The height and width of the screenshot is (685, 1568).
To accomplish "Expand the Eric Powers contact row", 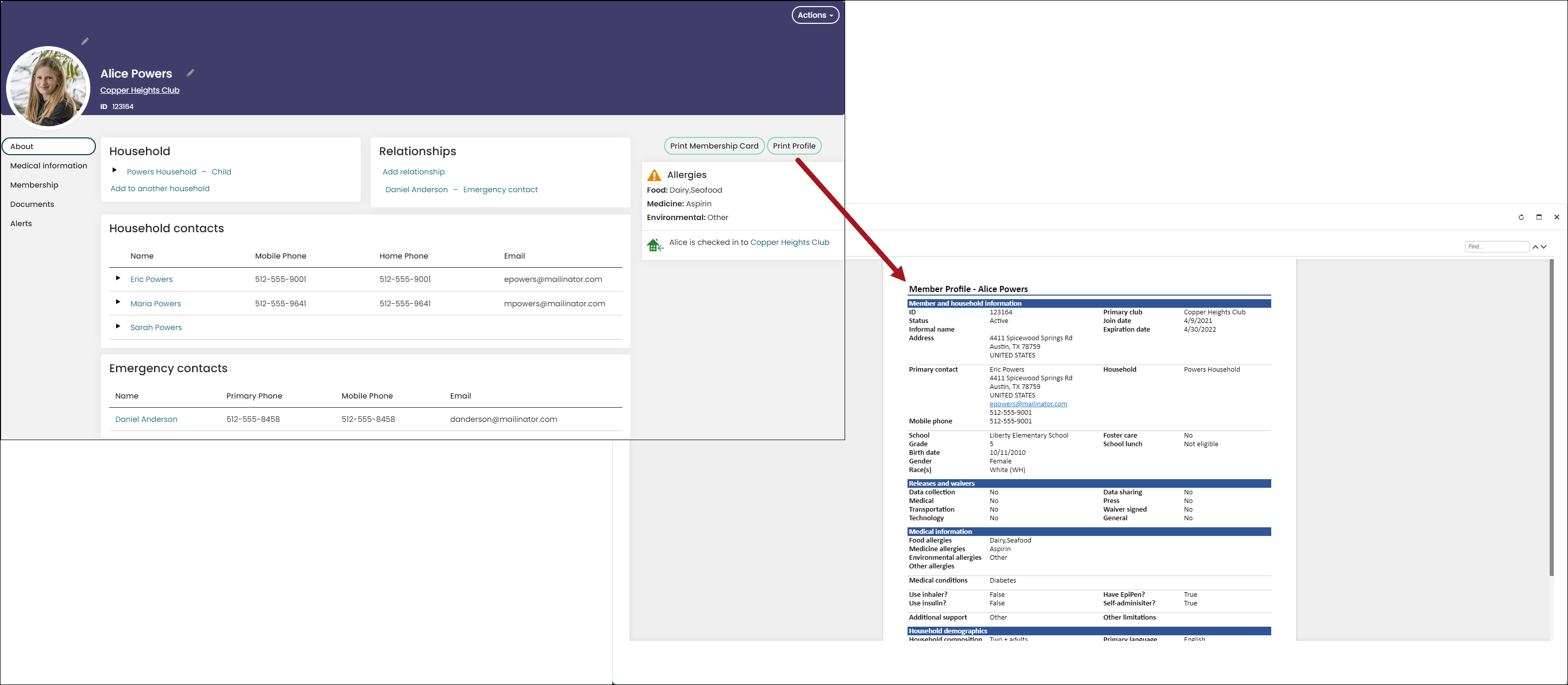I will [118, 278].
